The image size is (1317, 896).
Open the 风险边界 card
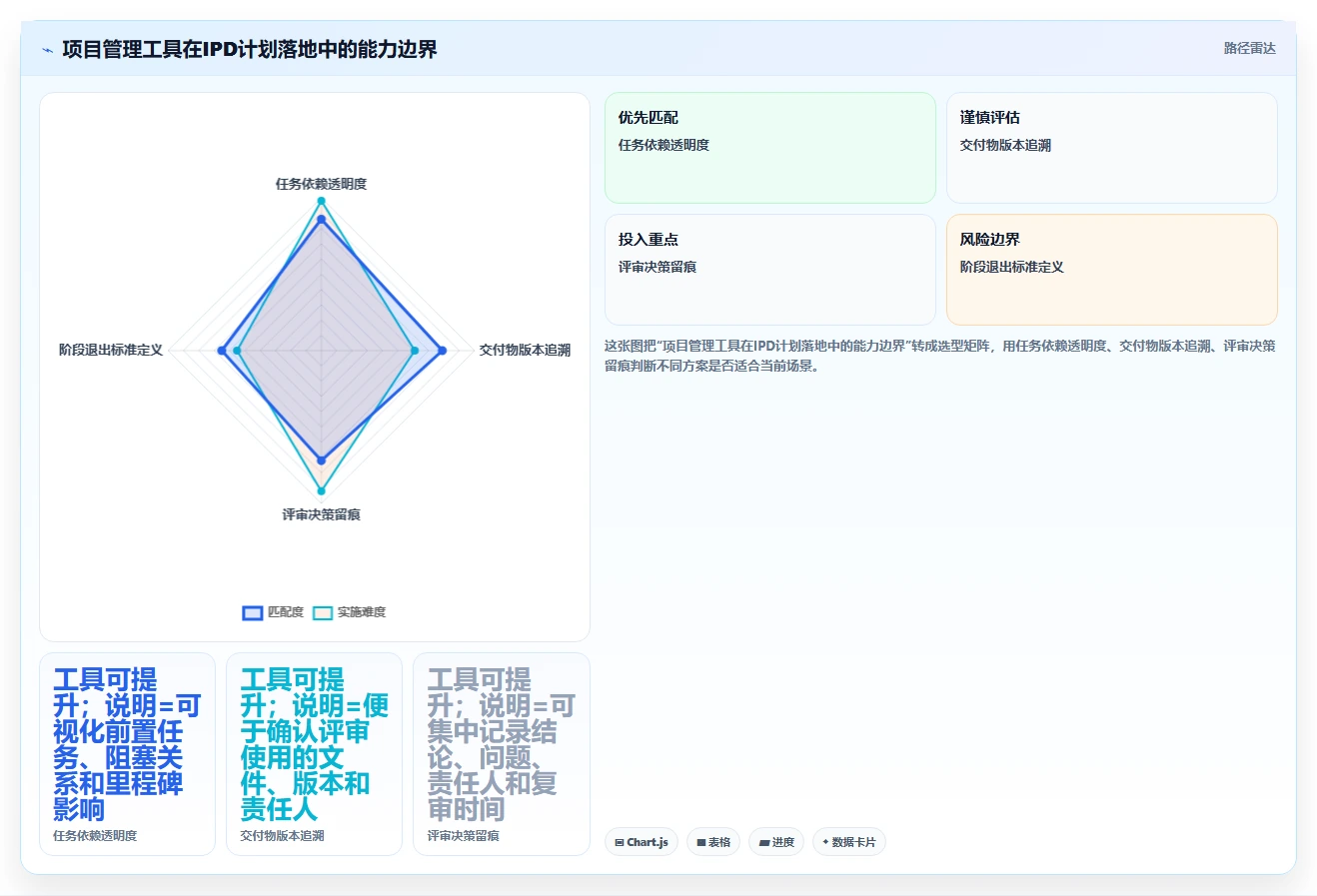(x=1112, y=270)
